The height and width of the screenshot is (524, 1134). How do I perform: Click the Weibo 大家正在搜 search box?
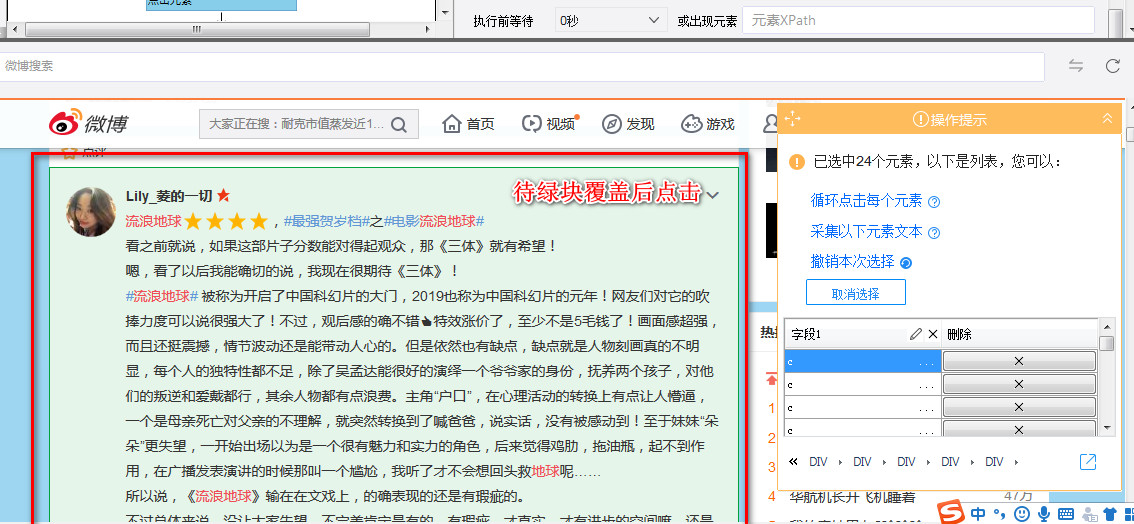(x=309, y=124)
